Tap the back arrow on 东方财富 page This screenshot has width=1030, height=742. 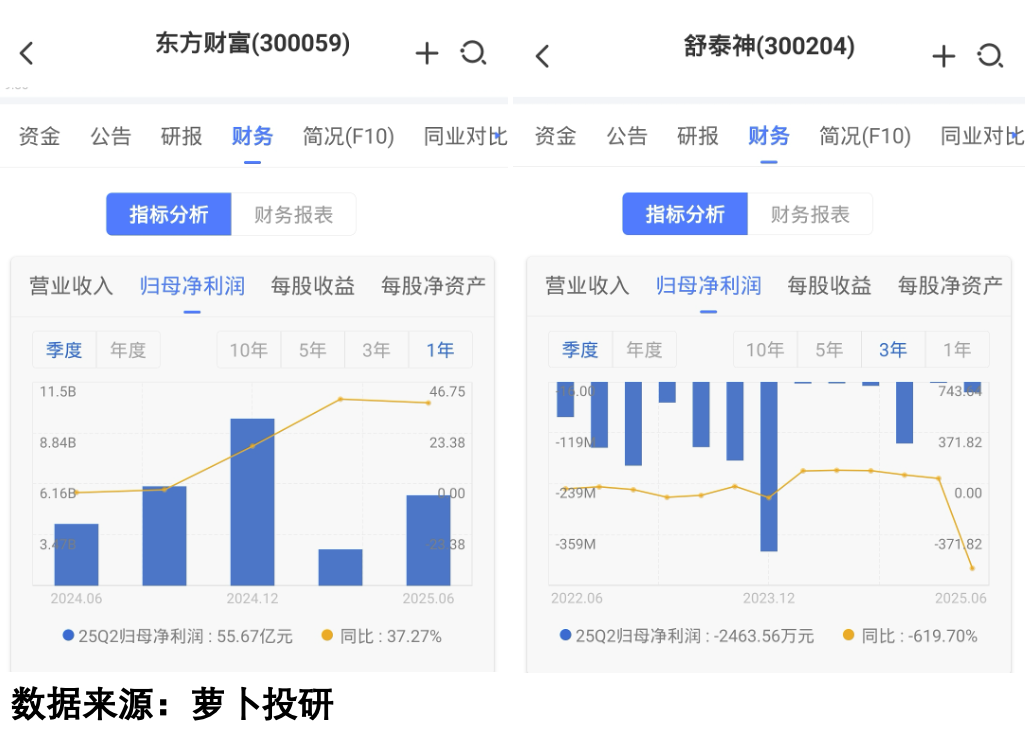click(x=26, y=53)
